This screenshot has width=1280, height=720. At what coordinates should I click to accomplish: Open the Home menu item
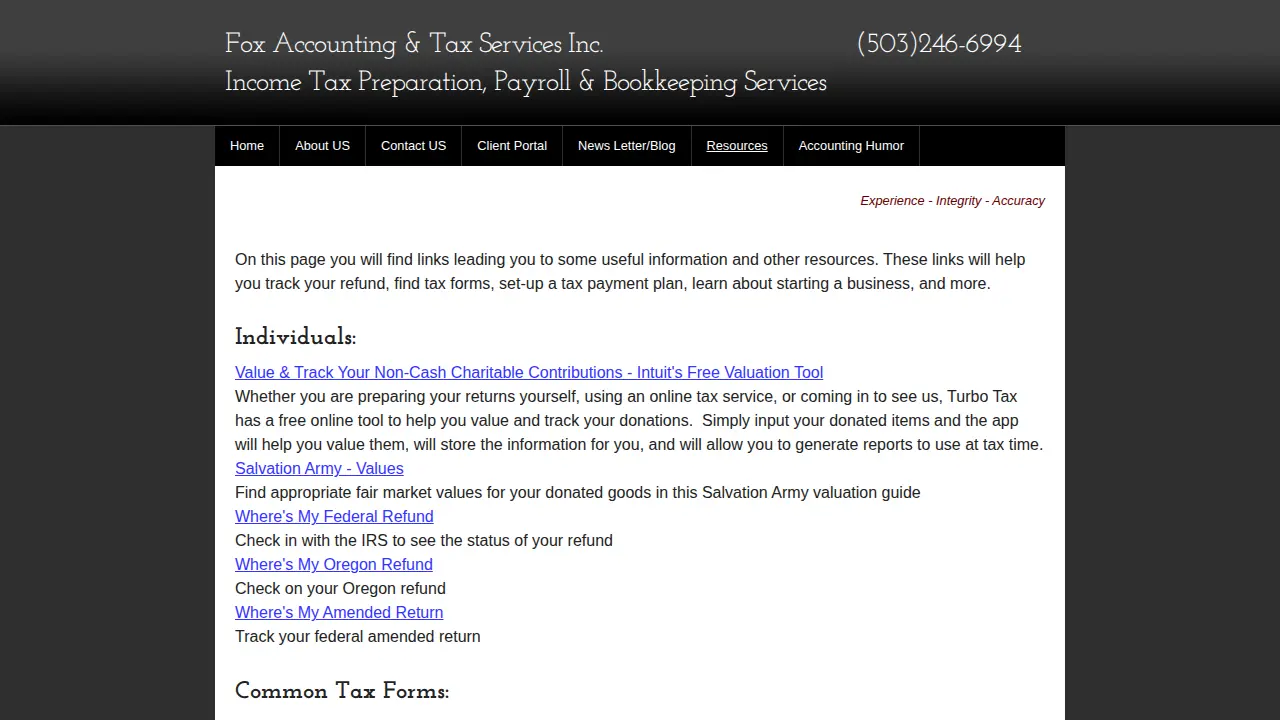pos(247,146)
